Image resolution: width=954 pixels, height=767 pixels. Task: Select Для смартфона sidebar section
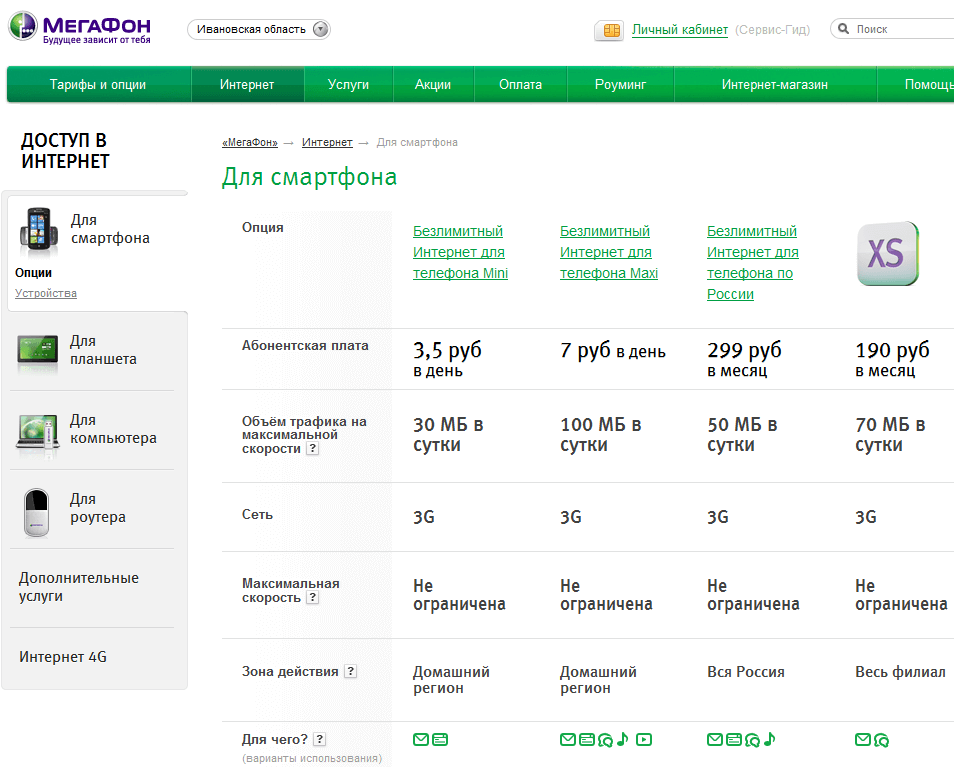click(x=110, y=229)
